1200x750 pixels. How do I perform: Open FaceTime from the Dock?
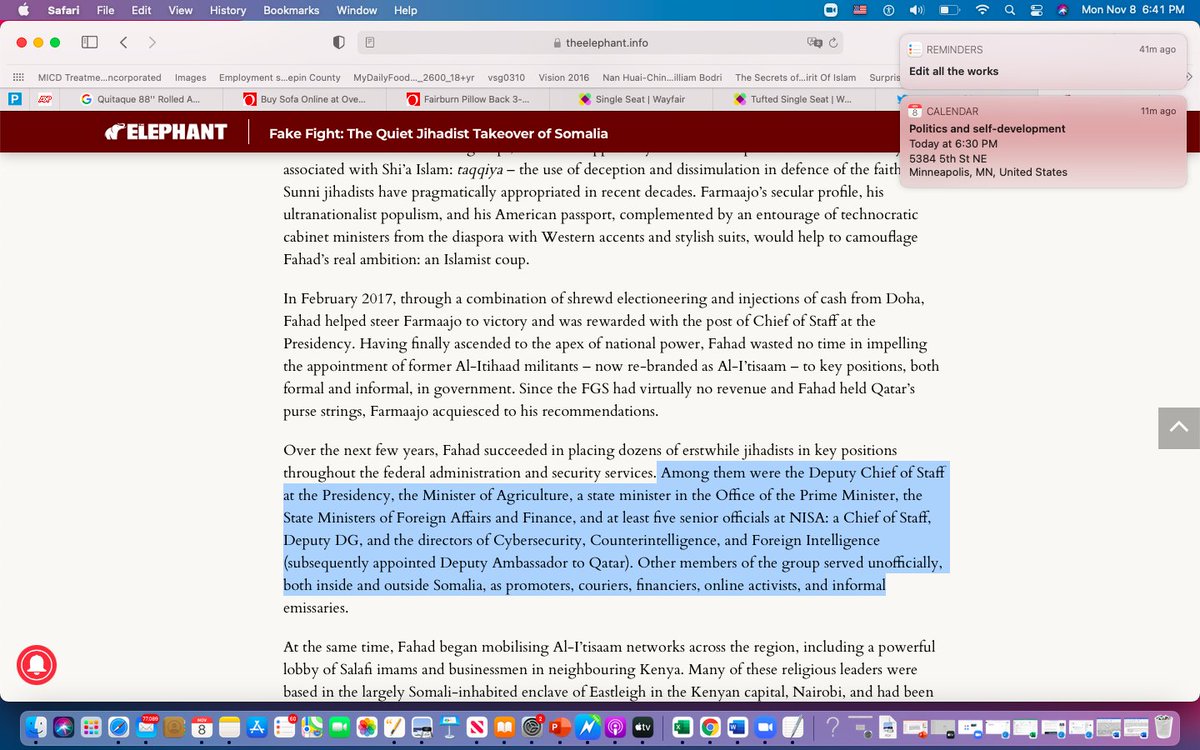point(340,727)
